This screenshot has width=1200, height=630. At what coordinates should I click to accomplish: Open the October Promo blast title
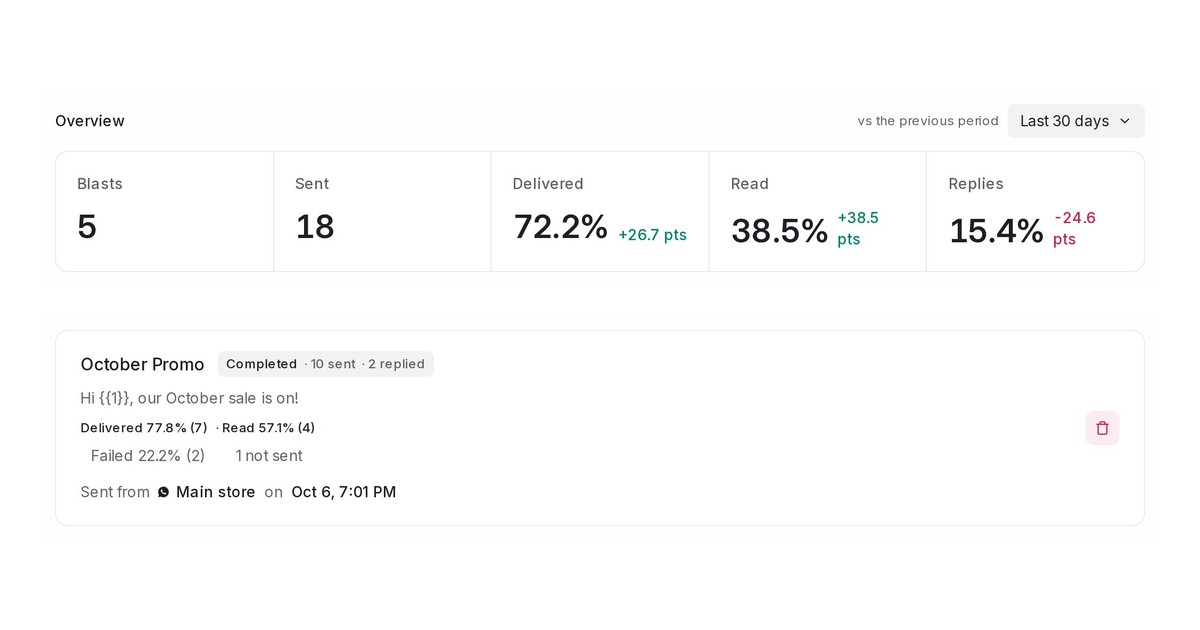click(x=142, y=364)
